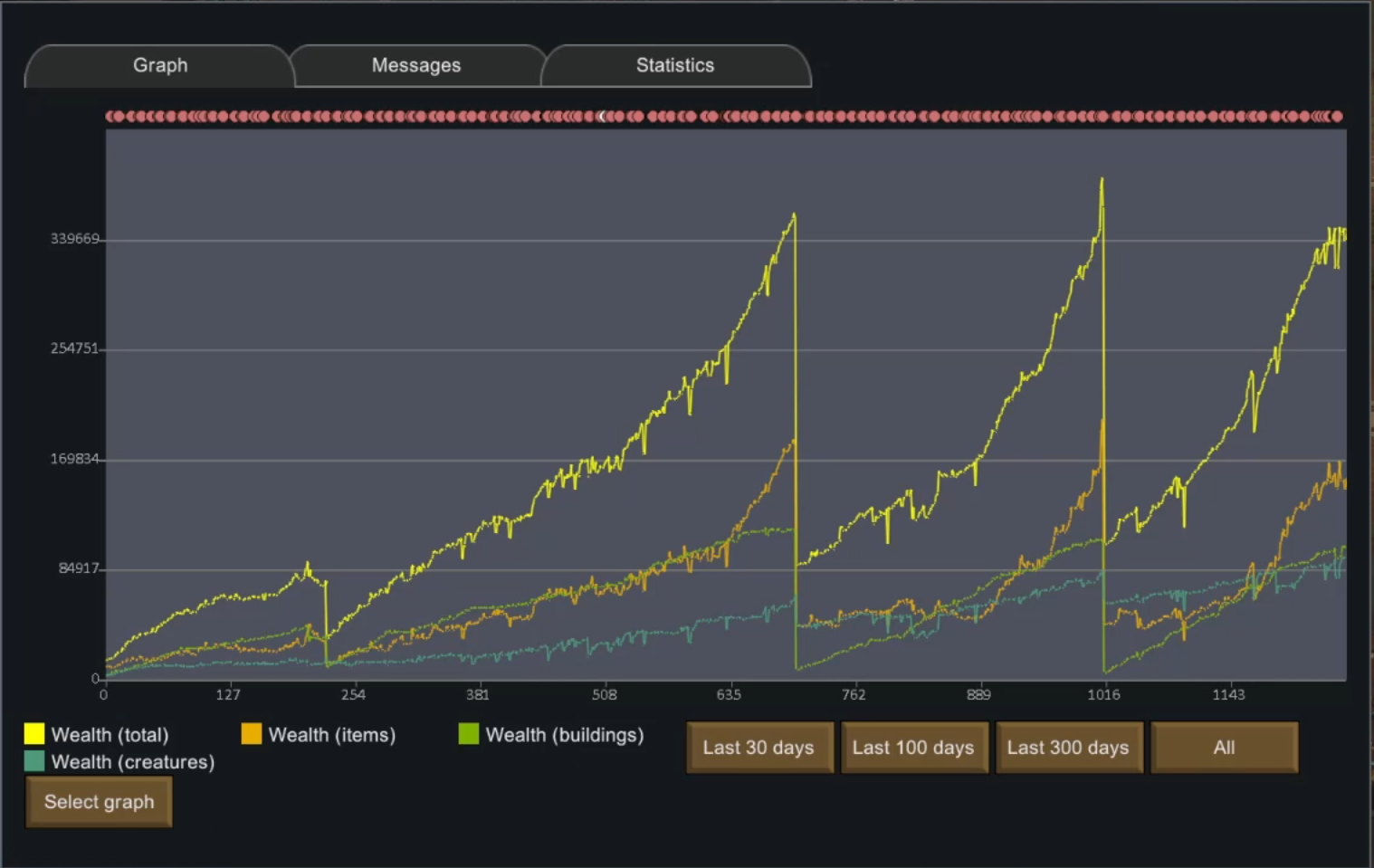Click the Last 100 days button

[x=913, y=748]
